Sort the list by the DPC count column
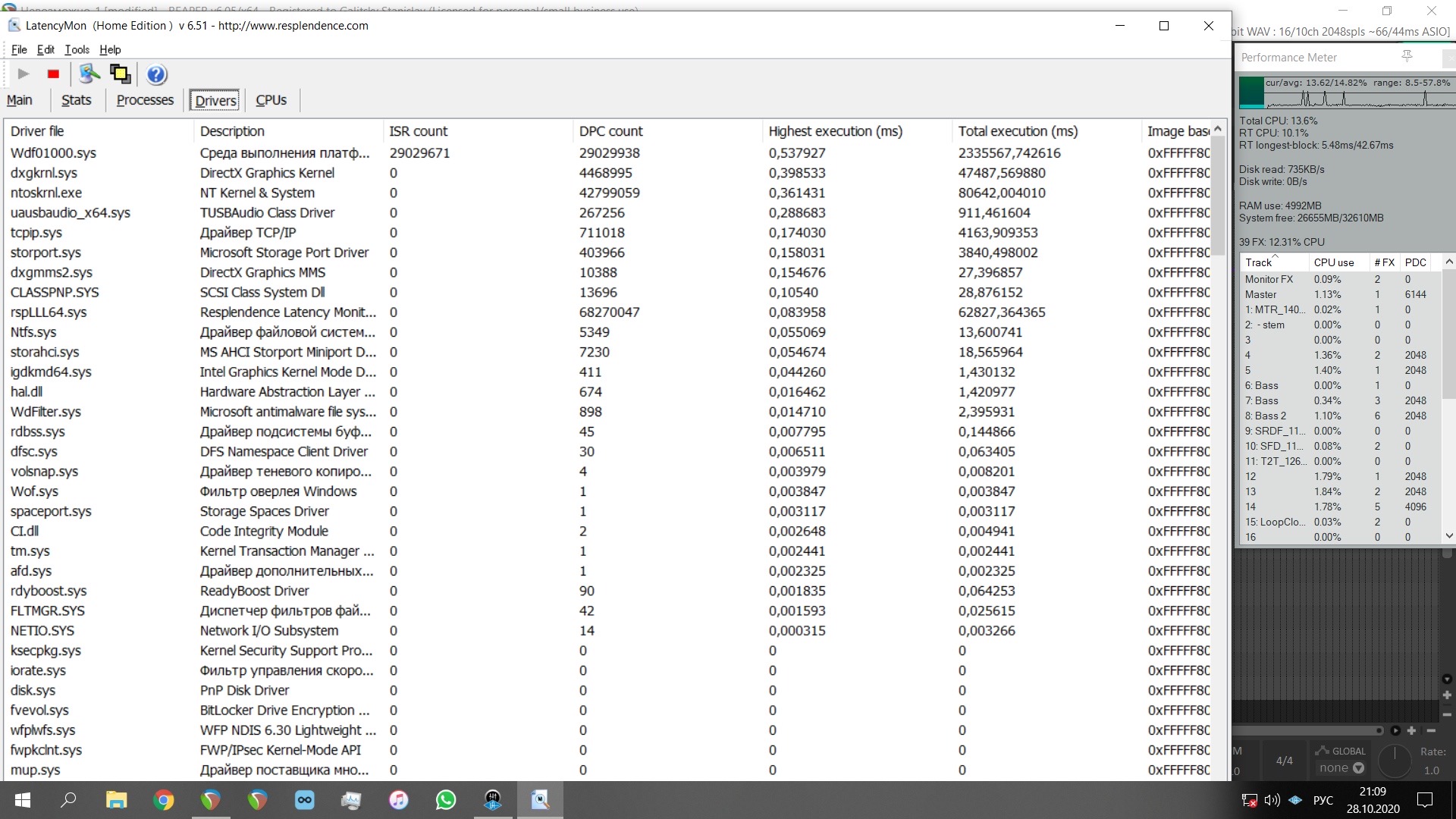The width and height of the screenshot is (1456, 819). pos(610,131)
